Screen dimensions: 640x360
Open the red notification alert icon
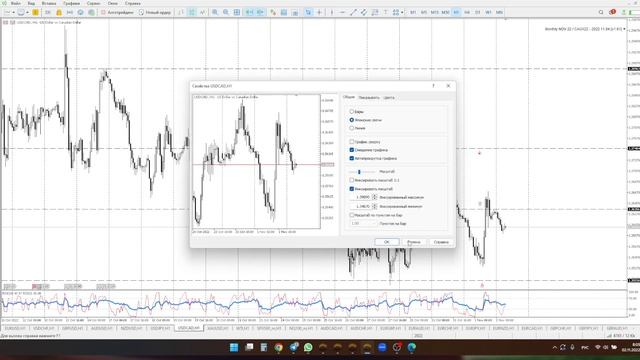[612, 12]
